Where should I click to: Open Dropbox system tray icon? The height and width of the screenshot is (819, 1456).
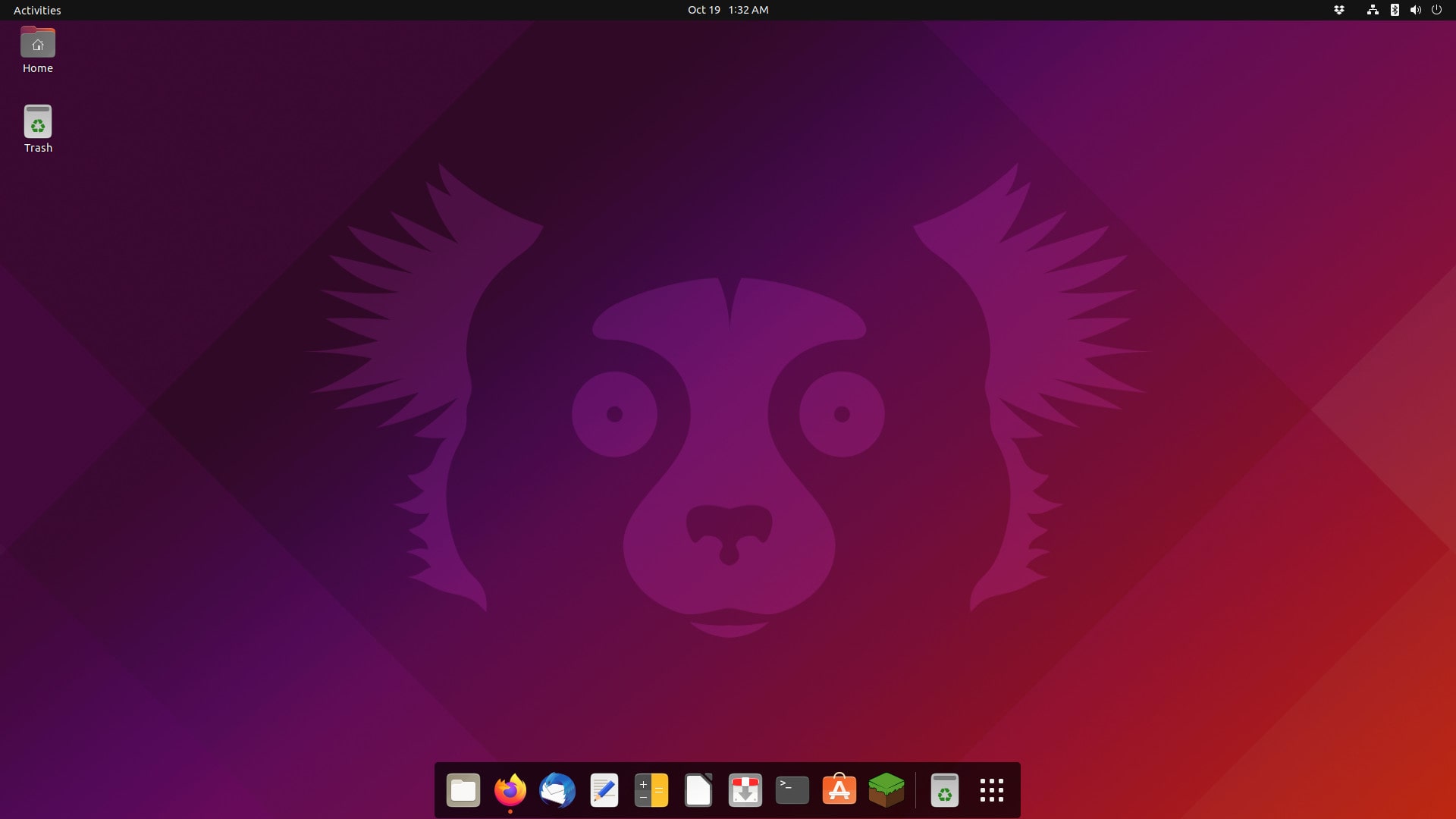click(1339, 10)
